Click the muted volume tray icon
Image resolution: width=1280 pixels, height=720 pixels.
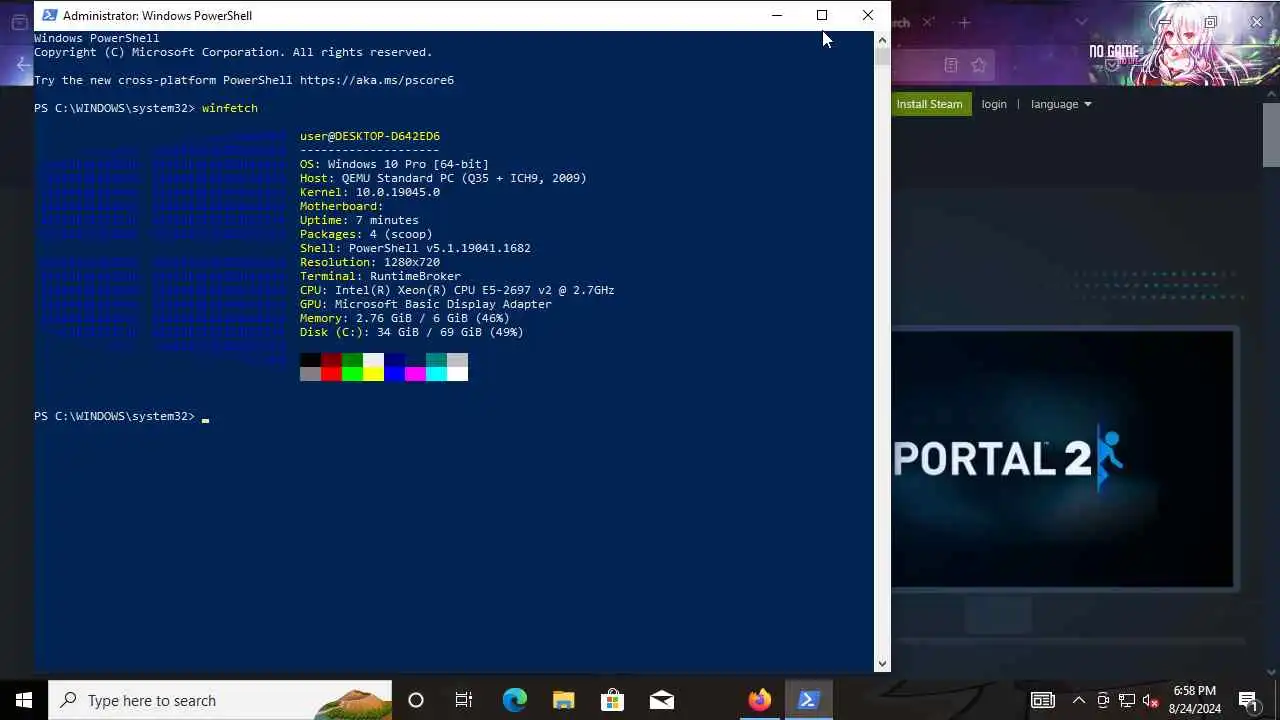tap(1151, 700)
